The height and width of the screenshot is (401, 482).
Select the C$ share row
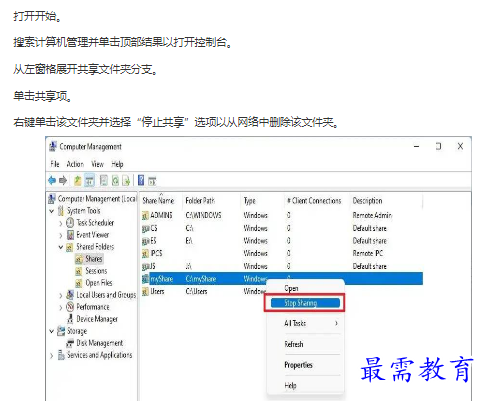coord(283,228)
